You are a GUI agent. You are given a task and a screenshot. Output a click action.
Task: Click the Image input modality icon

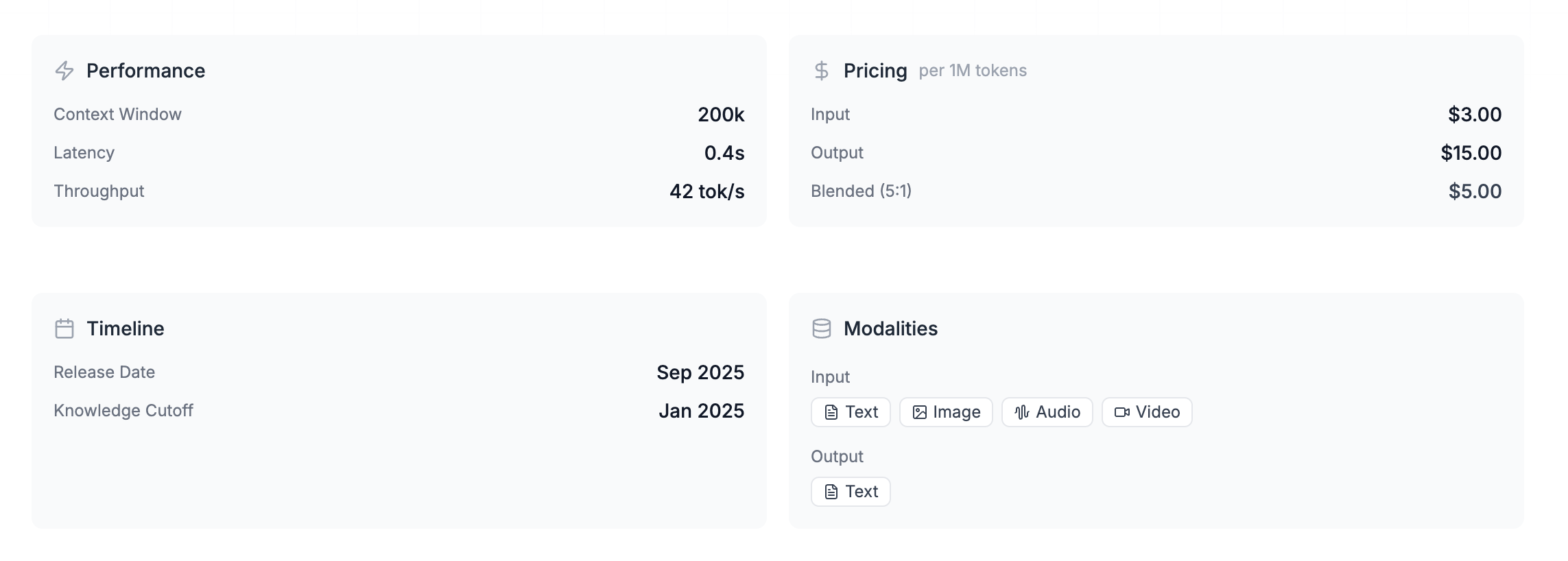pos(920,412)
